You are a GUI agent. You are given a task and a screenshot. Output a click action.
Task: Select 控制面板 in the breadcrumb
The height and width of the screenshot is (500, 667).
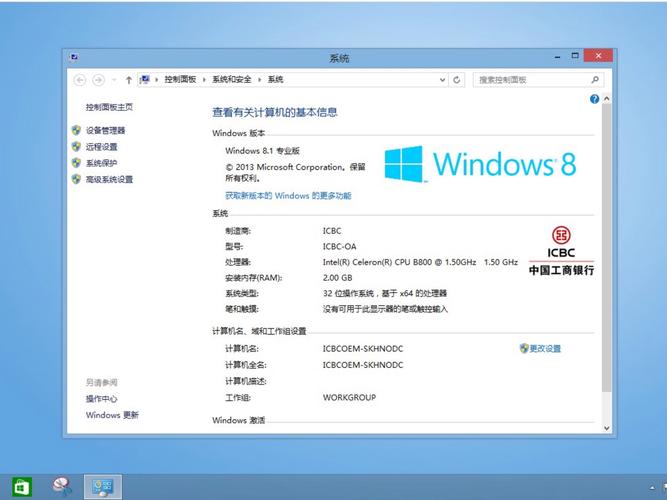(180, 79)
